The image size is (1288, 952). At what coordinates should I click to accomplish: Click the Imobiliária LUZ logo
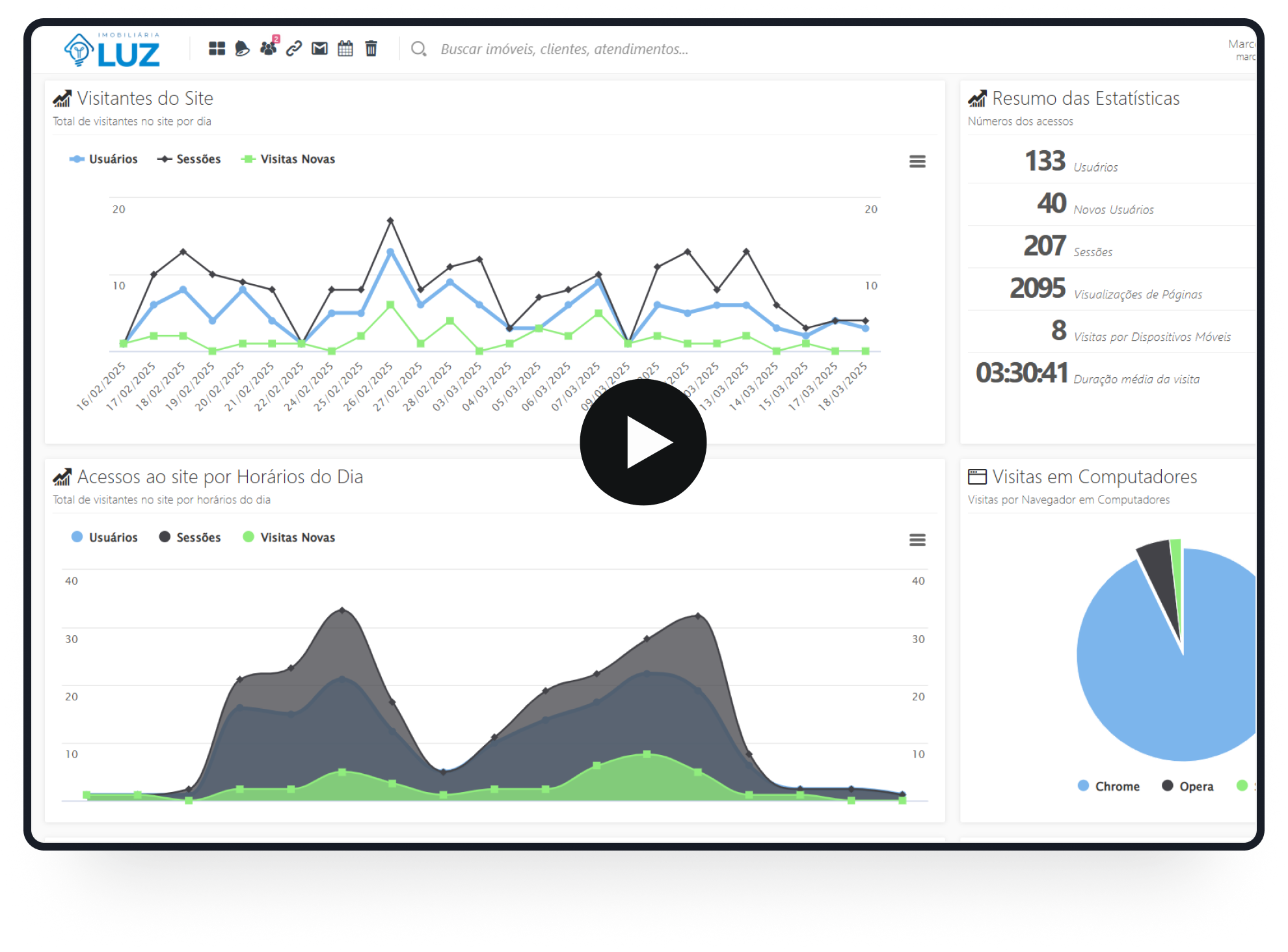113,50
